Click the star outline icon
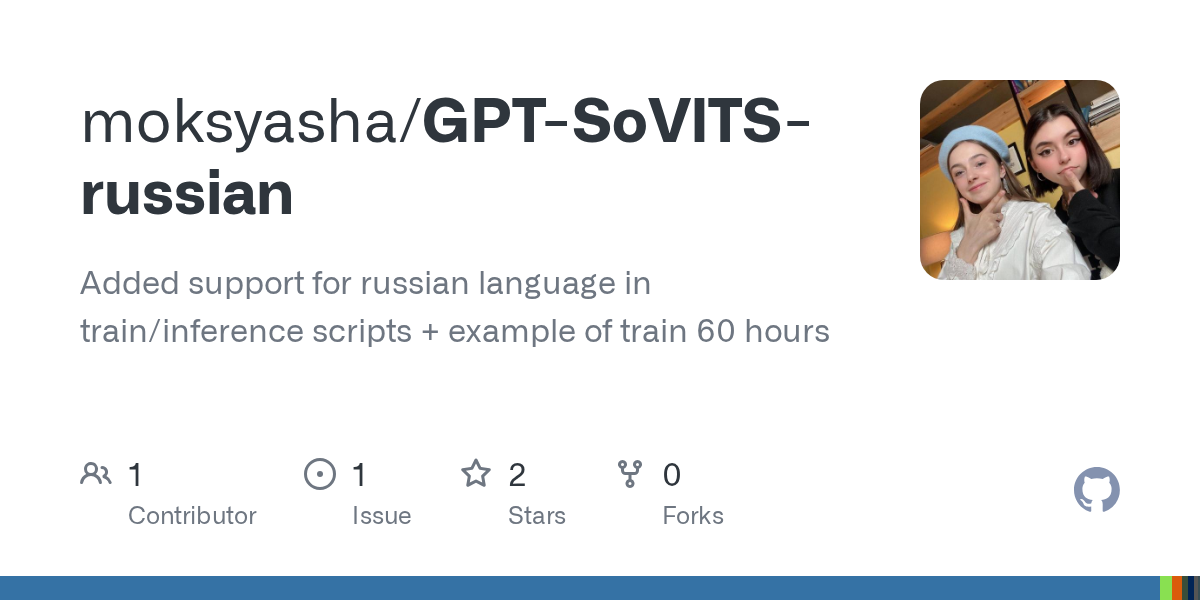 [x=476, y=474]
